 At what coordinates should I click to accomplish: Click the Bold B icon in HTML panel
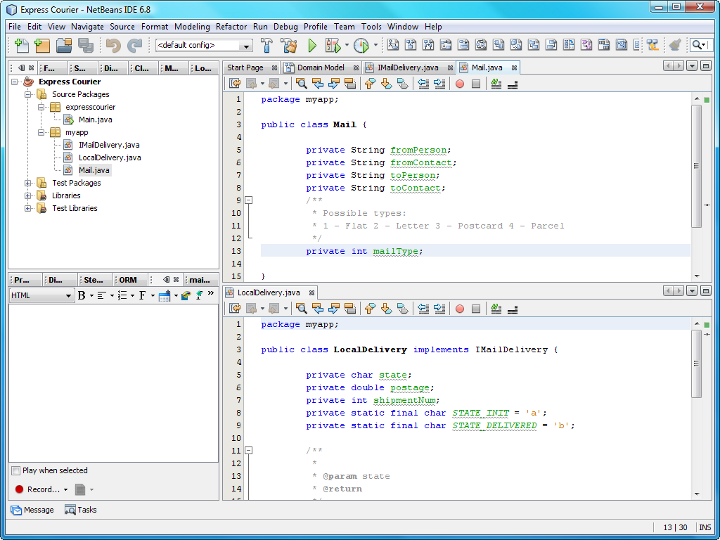(x=82, y=295)
